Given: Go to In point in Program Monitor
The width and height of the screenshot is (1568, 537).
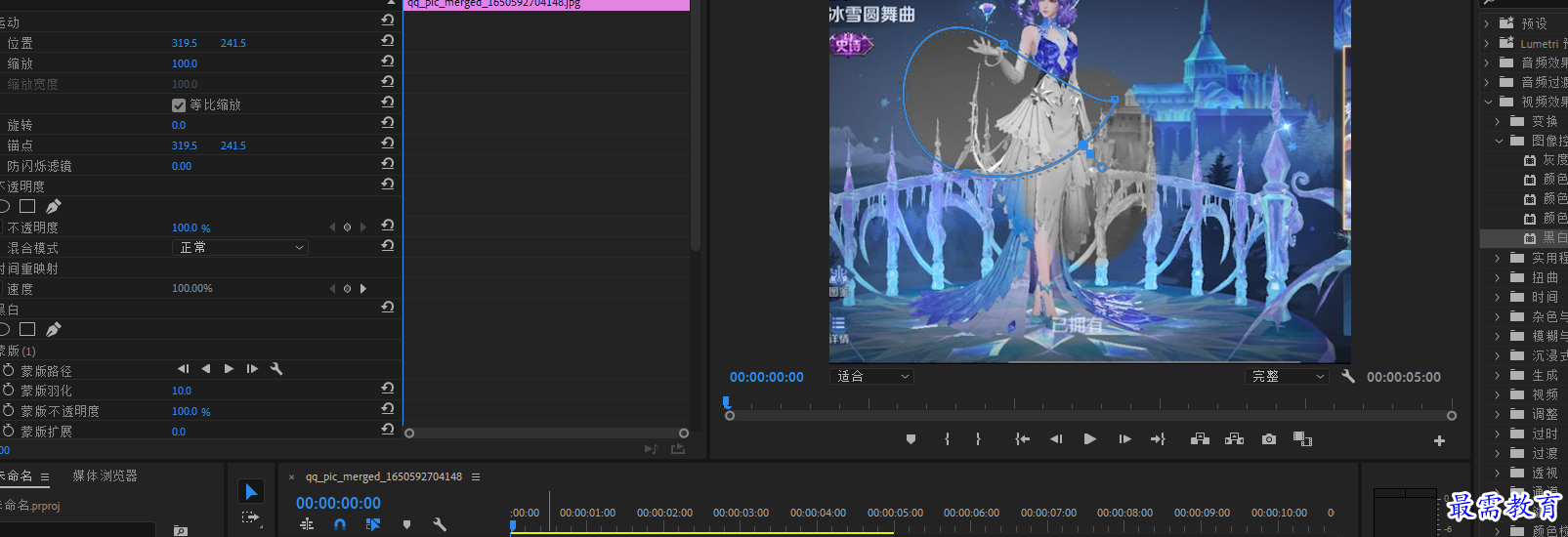Looking at the screenshot, I should click(x=1022, y=439).
